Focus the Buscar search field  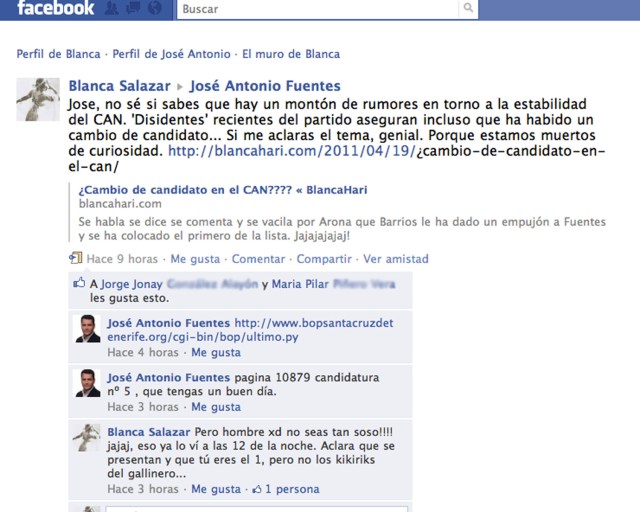pos(318,9)
